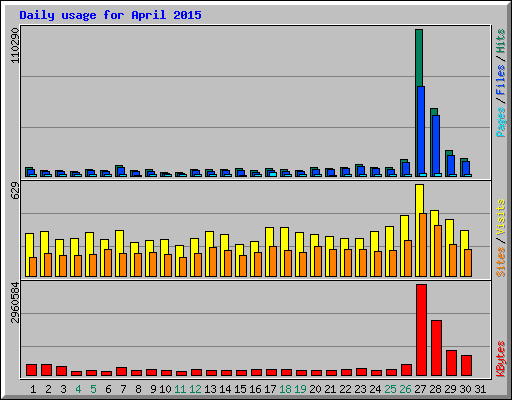Click the 110290 axis value
This screenshot has width=512, height=400.
point(15,45)
